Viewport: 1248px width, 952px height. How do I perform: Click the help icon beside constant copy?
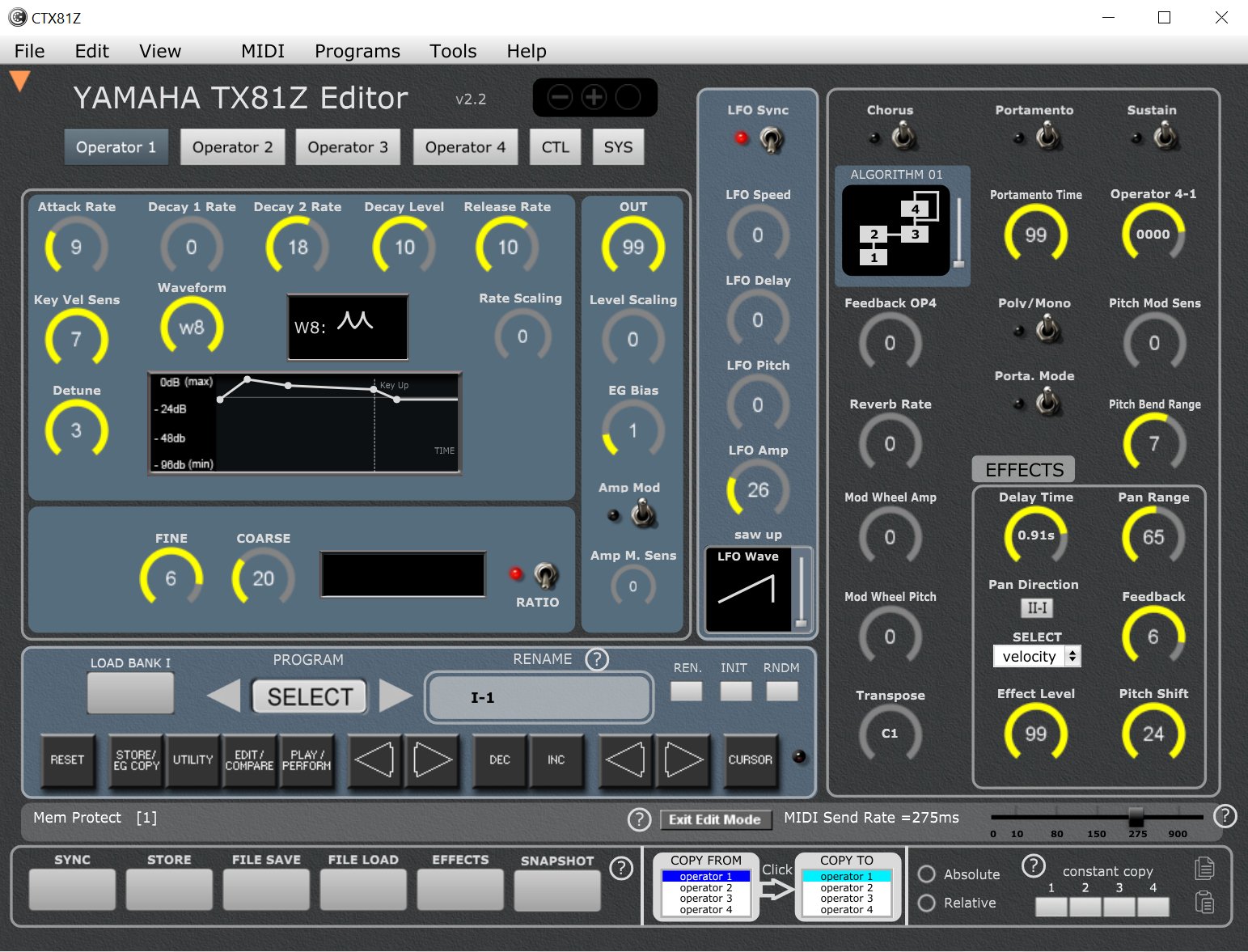click(1034, 866)
